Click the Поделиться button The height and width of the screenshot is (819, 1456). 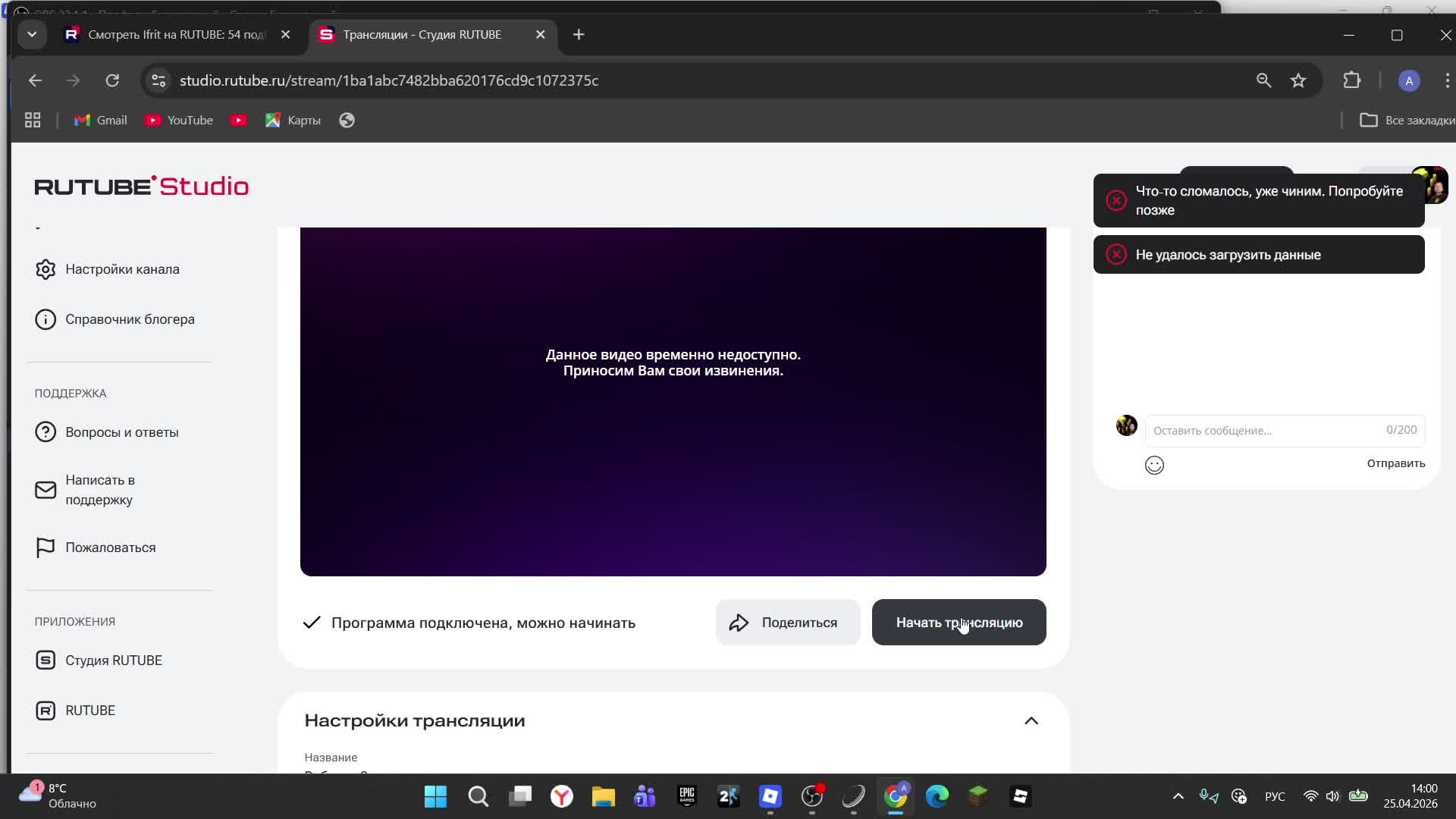(787, 622)
